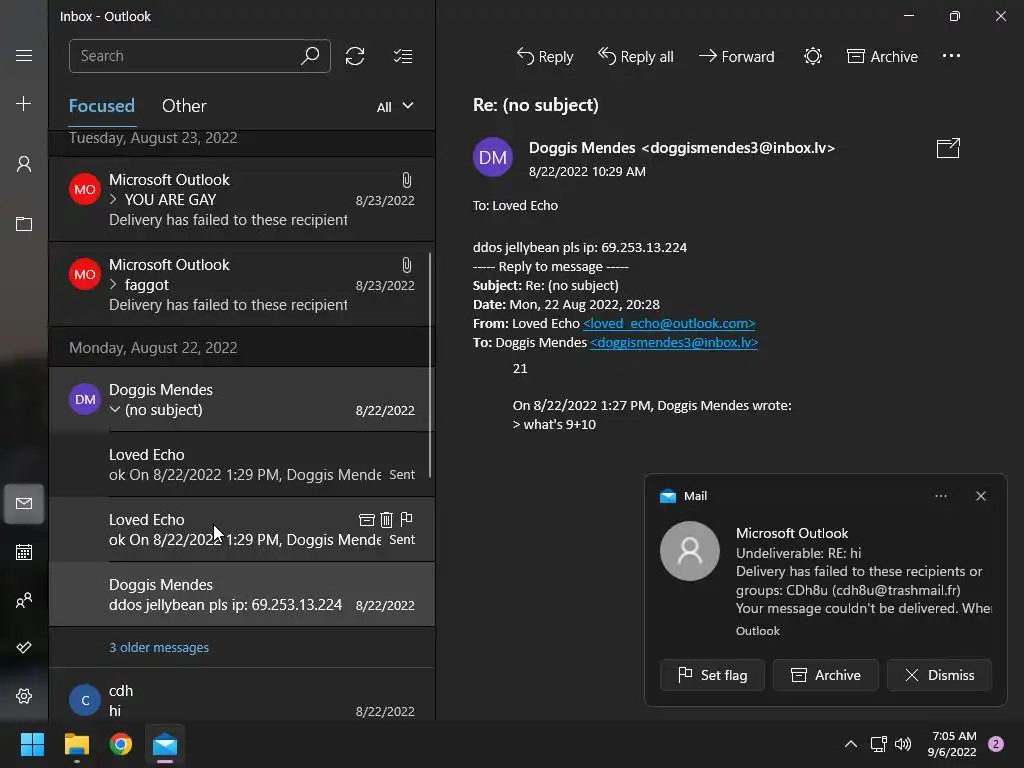Screen dimensions: 1024x768
Task: Archive the open message from toolbar
Action: (x=882, y=57)
